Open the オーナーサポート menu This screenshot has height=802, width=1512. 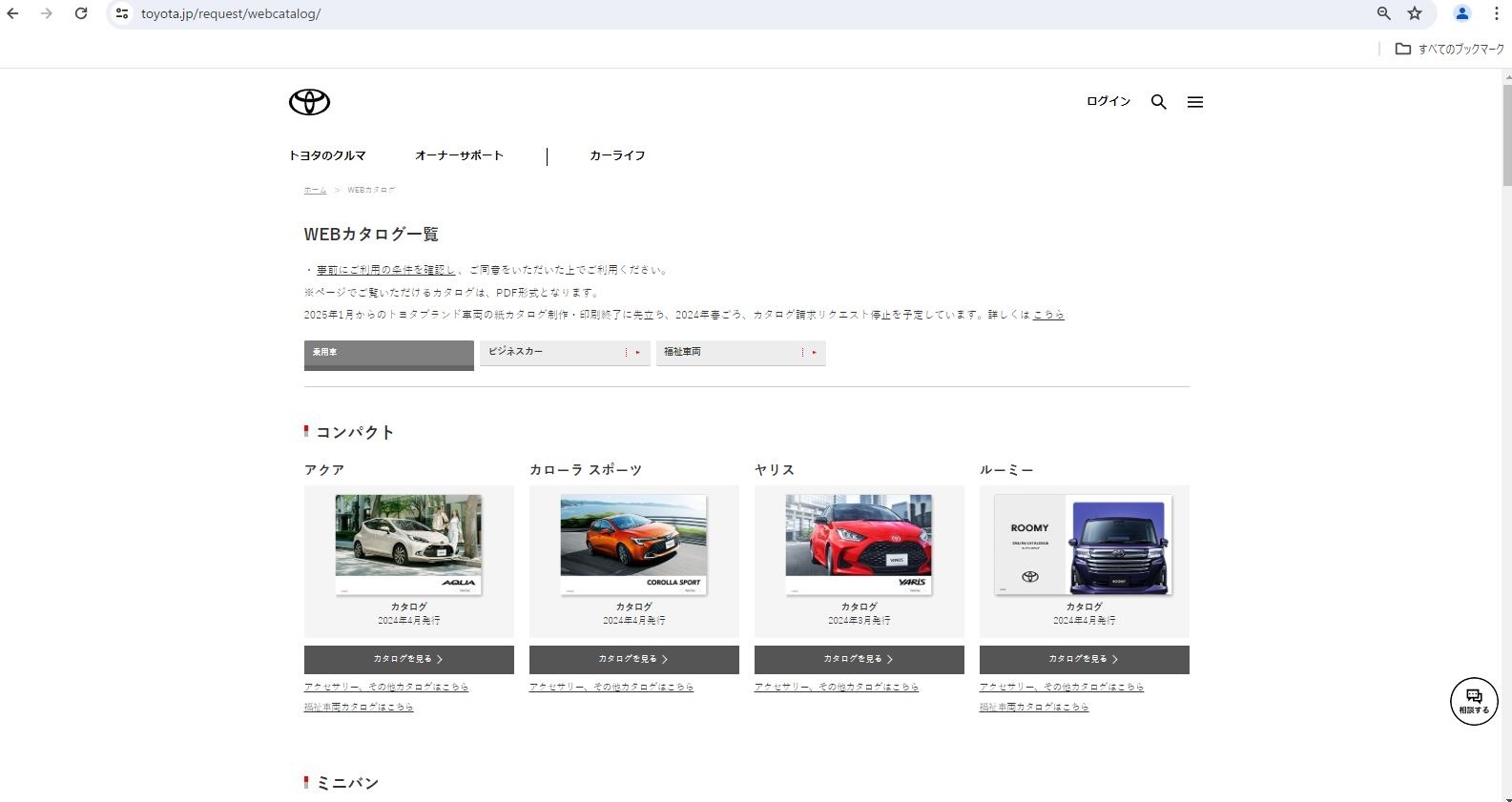pyautogui.click(x=459, y=155)
